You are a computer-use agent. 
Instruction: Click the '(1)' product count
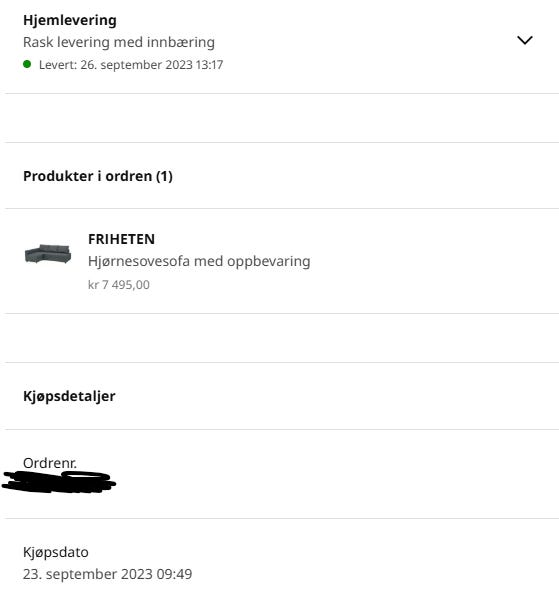coord(164,176)
